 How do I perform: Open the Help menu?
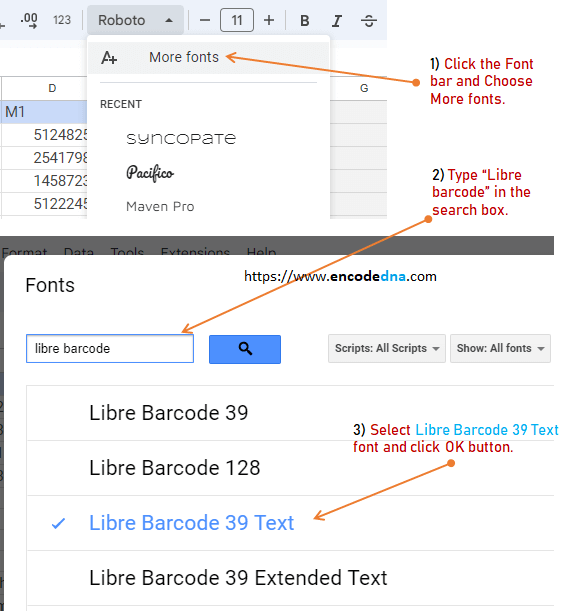click(262, 251)
